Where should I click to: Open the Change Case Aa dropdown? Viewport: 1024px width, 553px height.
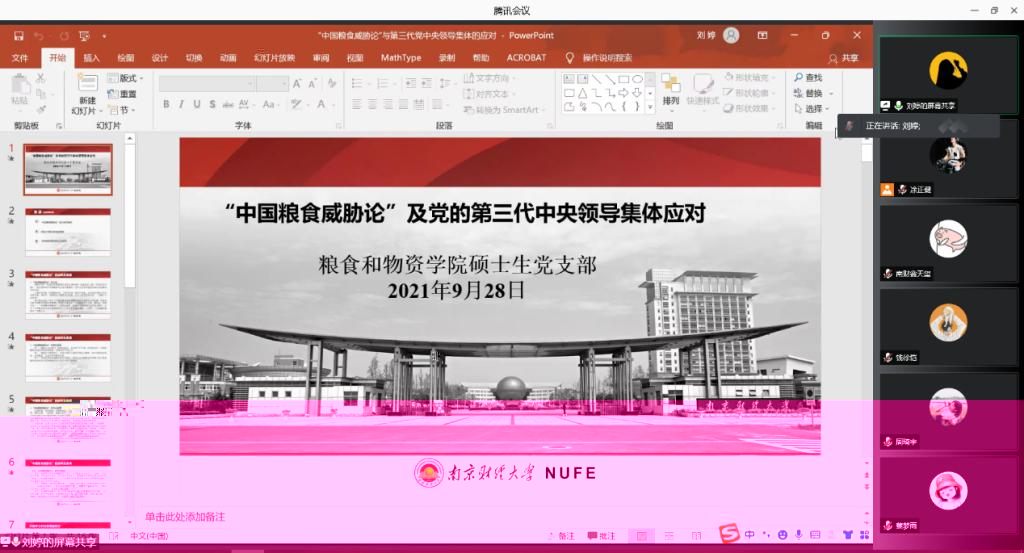pos(269,104)
